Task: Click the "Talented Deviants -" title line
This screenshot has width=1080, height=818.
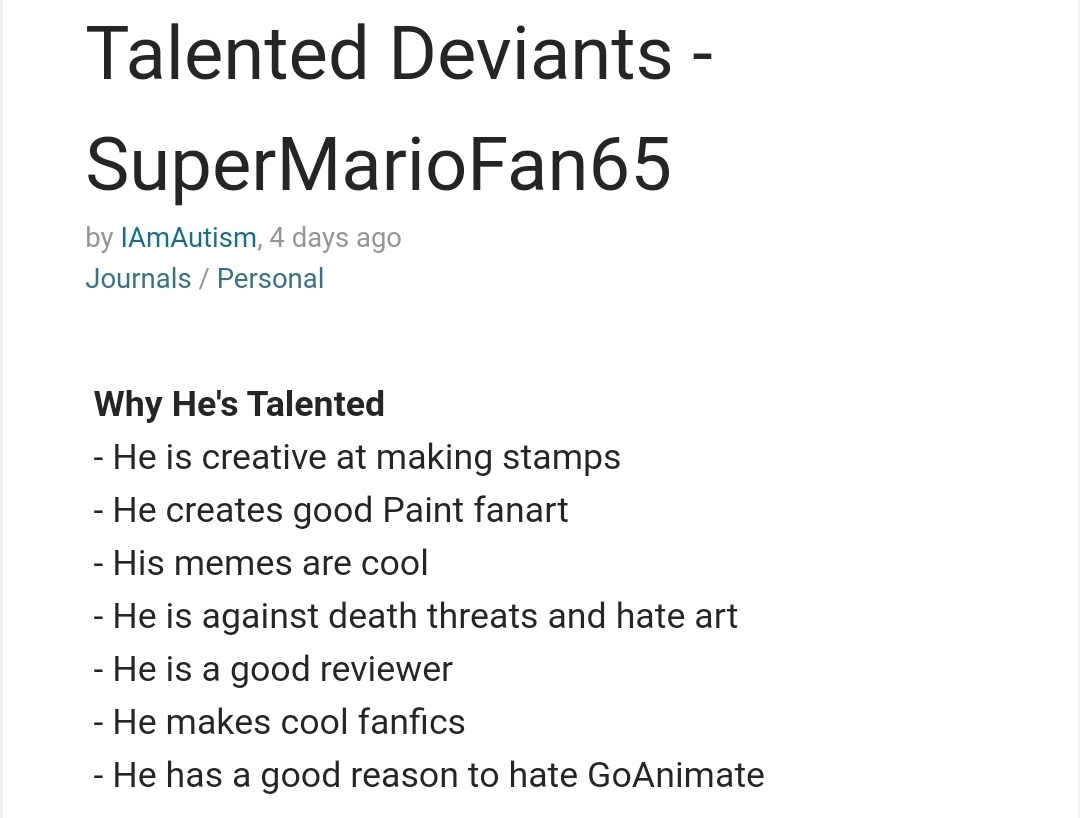Action: [x=399, y=54]
